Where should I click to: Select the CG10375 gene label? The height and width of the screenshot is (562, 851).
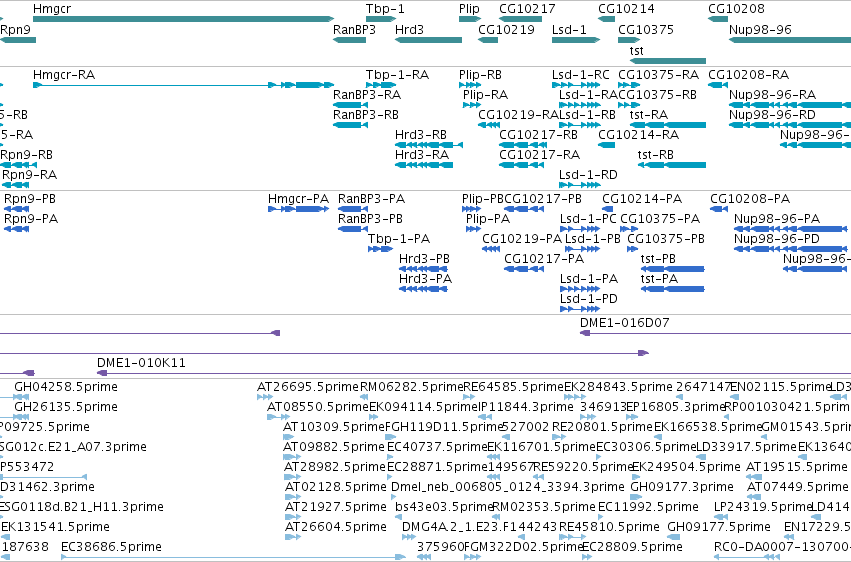(x=645, y=30)
